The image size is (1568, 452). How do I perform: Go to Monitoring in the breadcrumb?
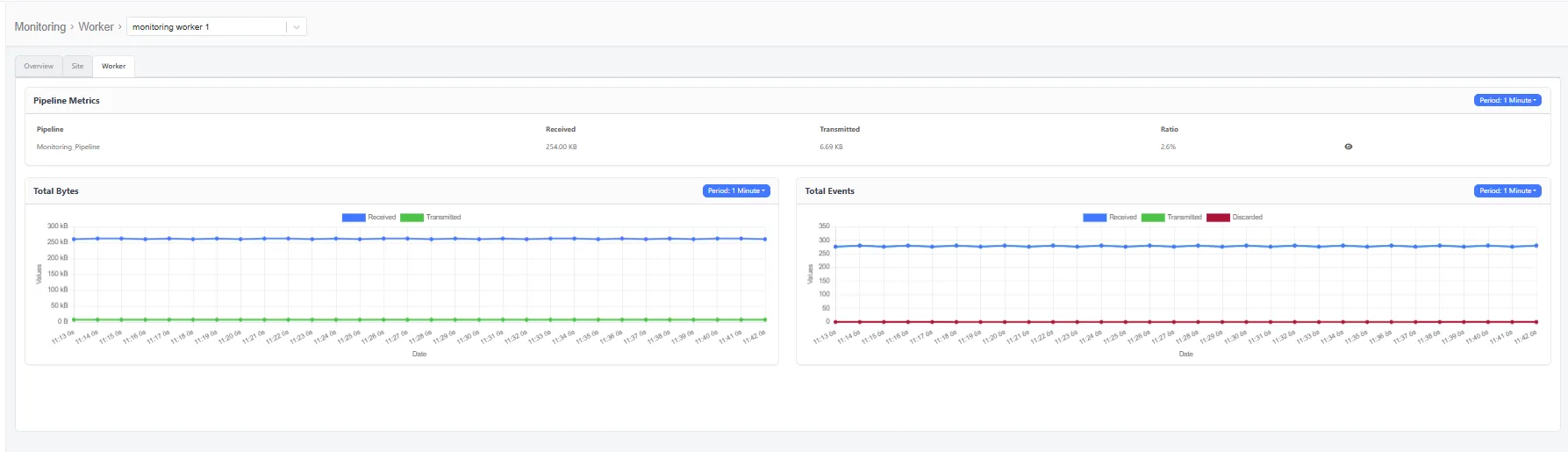(40, 27)
